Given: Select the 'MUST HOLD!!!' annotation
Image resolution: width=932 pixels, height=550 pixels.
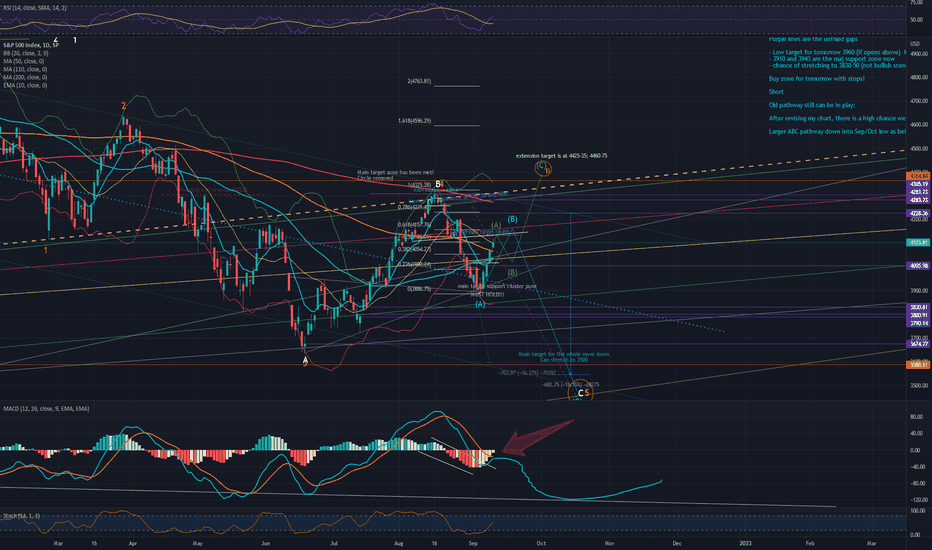Looking at the screenshot, I should (487, 294).
